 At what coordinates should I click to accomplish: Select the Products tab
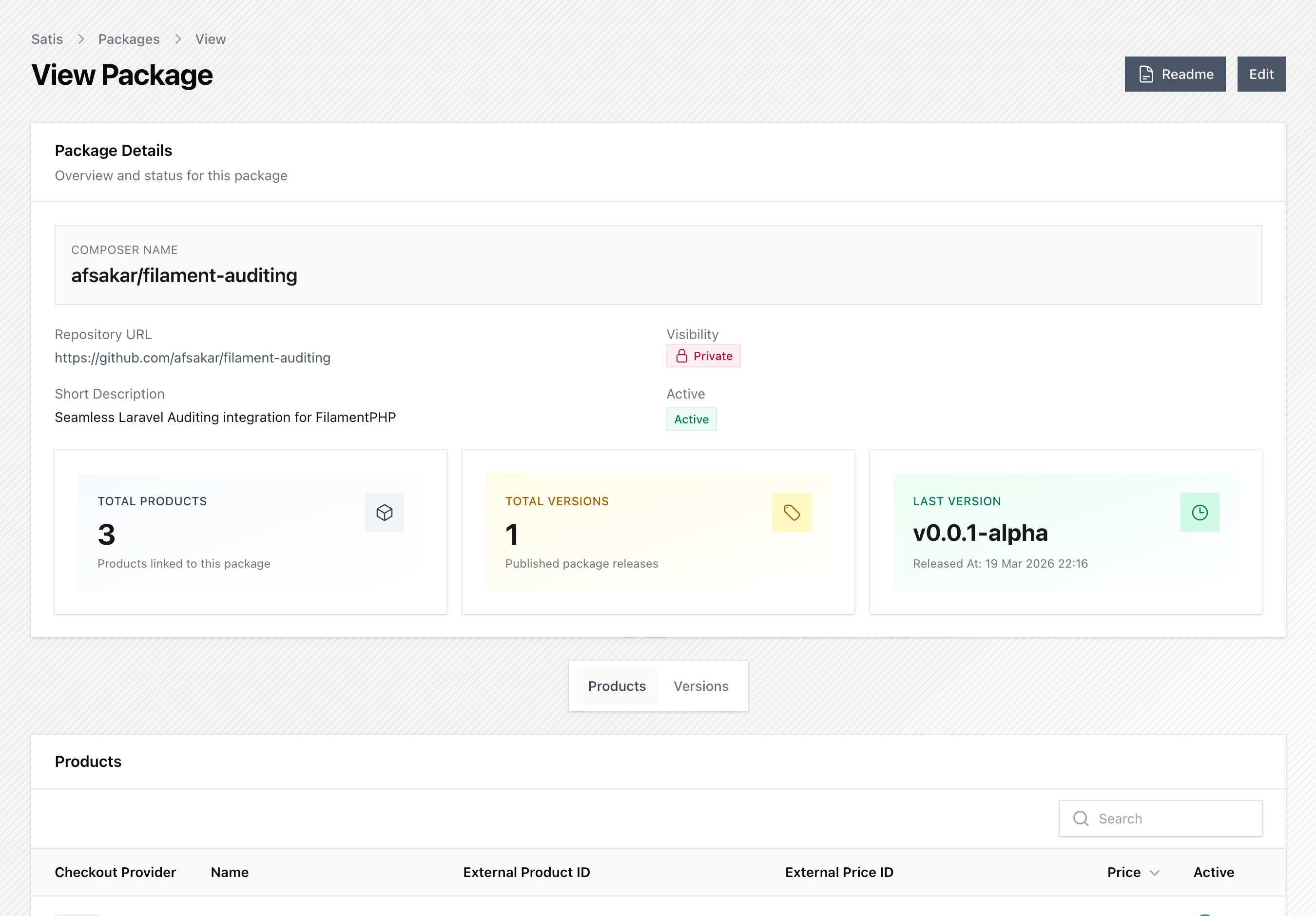(x=617, y=687)
